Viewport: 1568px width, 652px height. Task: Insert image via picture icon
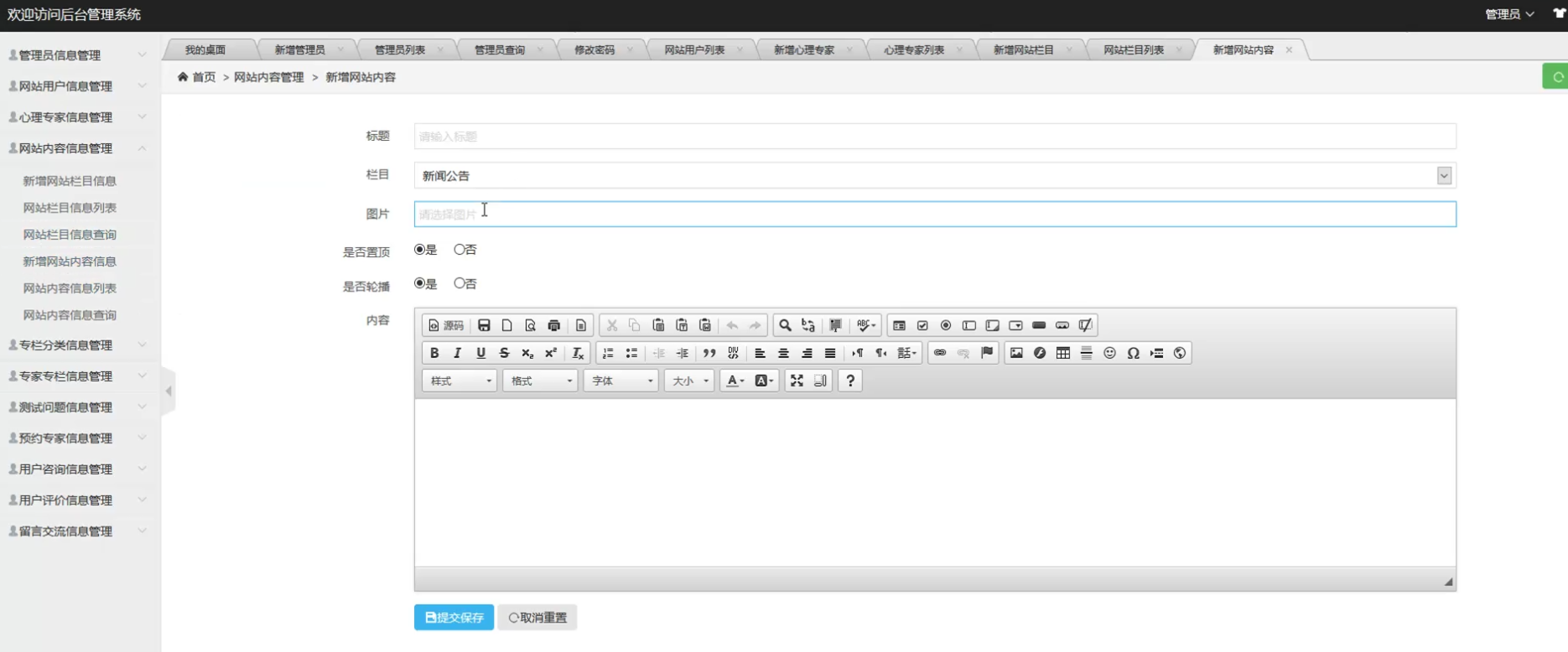point(1016,353)
